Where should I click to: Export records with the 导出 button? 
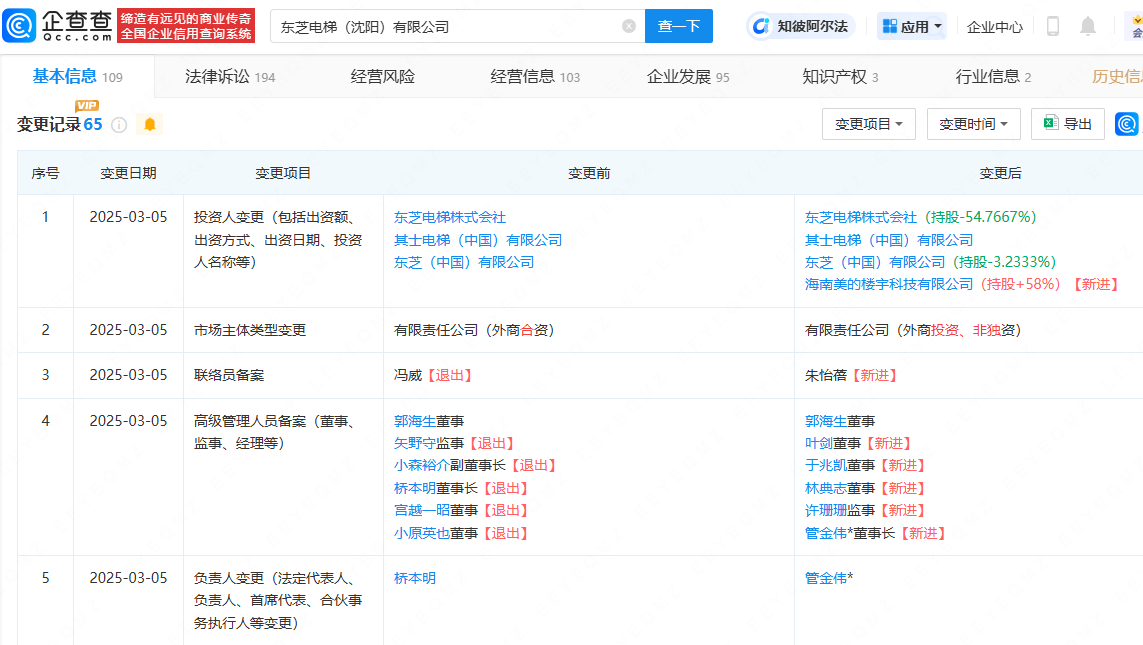(1067, 124)
